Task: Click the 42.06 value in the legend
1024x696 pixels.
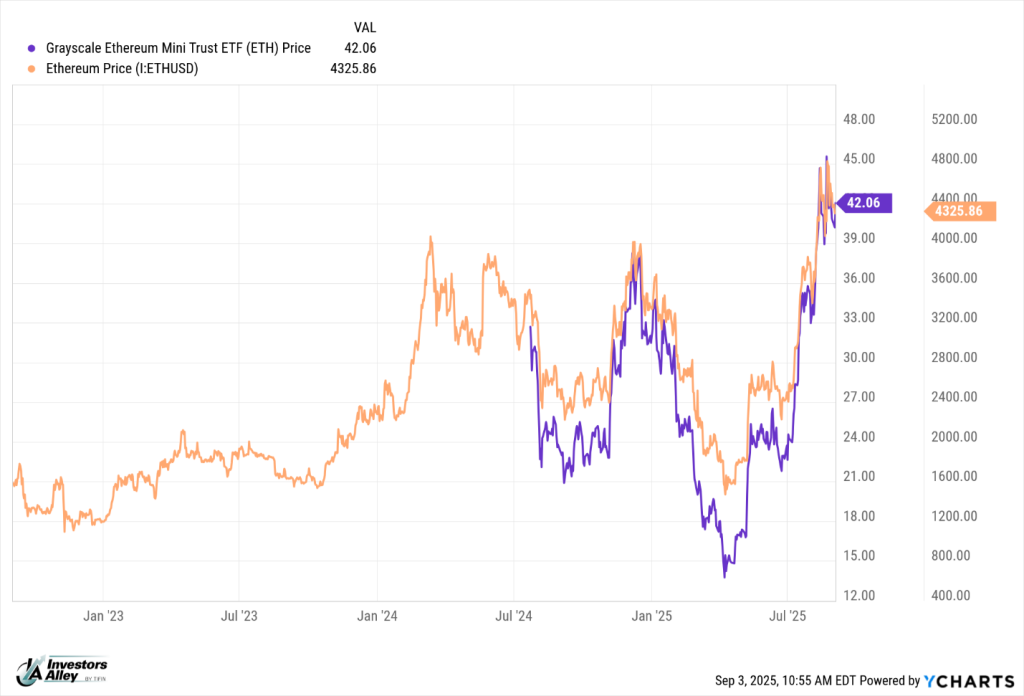Action: click(361, 48)
